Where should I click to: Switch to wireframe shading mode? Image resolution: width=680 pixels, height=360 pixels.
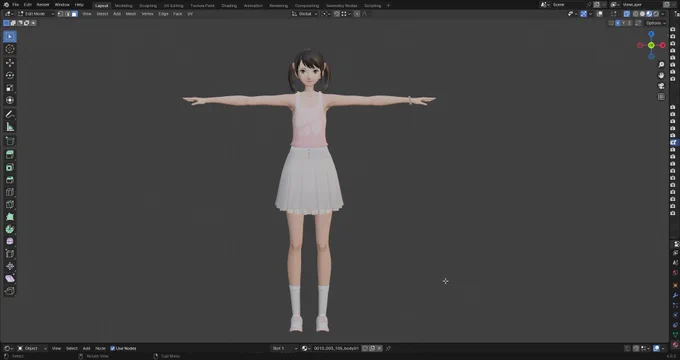click(636, 14)
